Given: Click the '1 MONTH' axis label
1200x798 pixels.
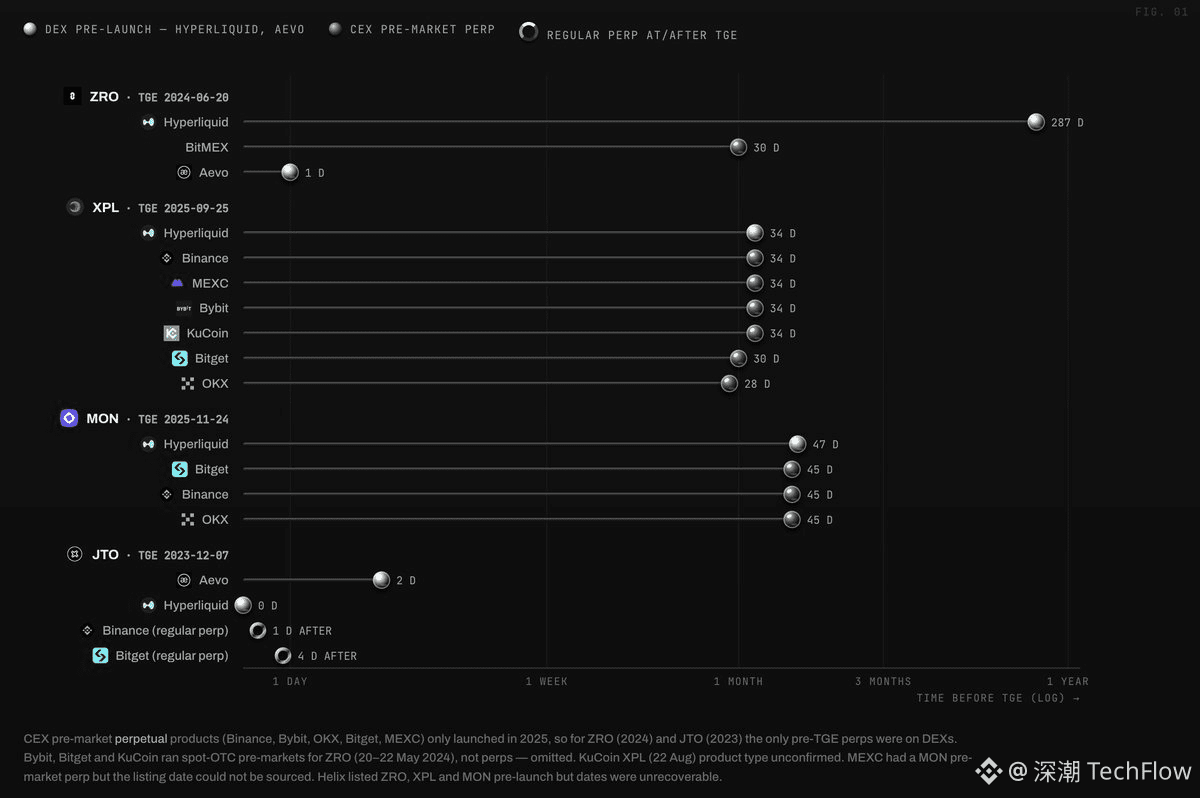Looking at the screenshot, I should pyautogui.click(x=738, y=681).
